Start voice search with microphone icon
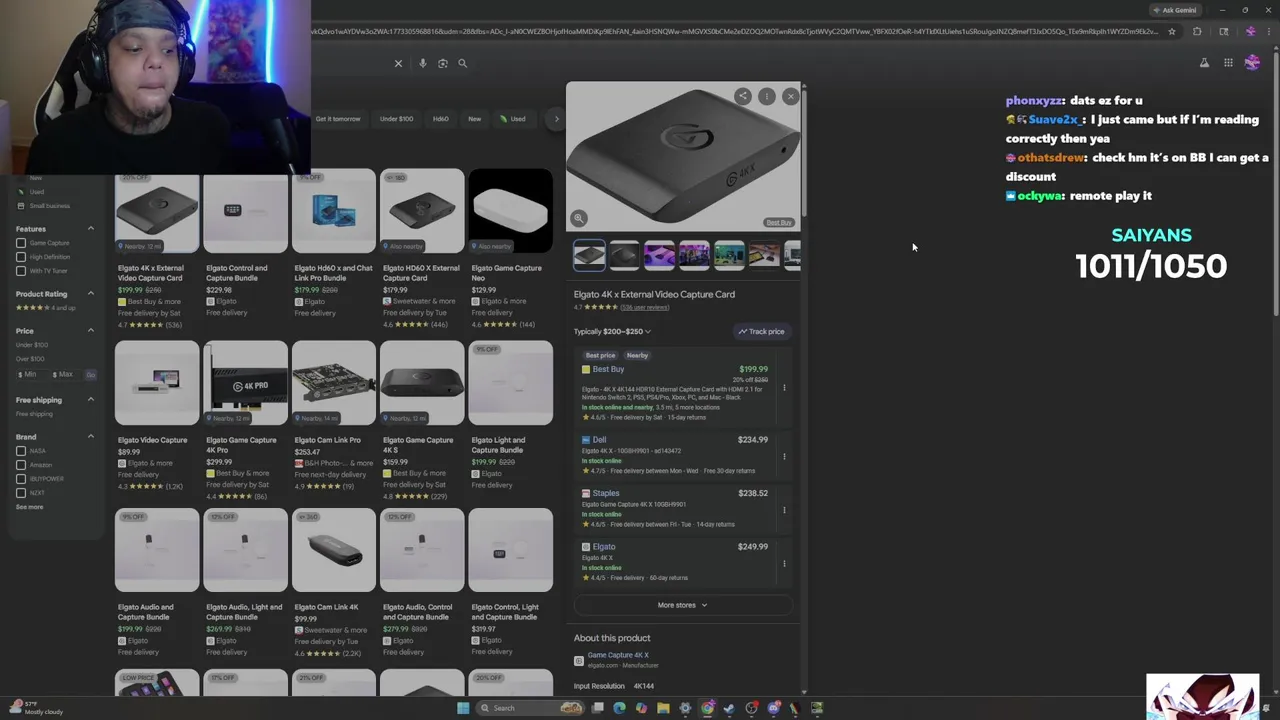This screenshot has width=1280, height=720. tap(423, 63)
